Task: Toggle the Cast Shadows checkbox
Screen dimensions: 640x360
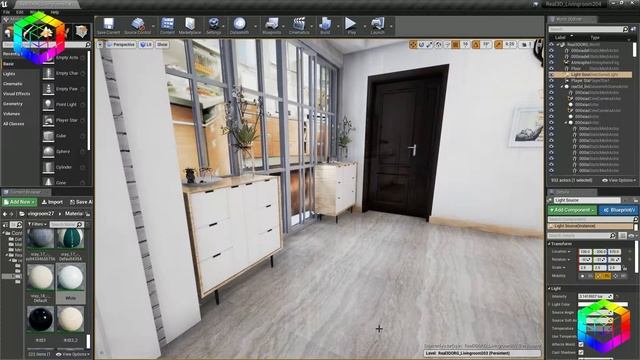Action: [x=581, y=353]
